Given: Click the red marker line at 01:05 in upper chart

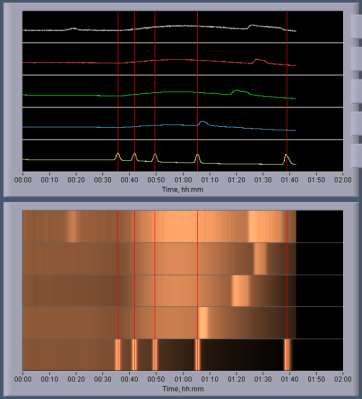Looking at the screenshot, I should pyautogui.click(x=197, y=91).
